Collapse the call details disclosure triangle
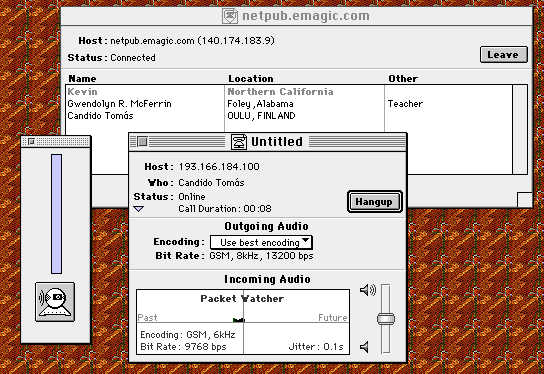Screen dimensions: 544x374 [138, 209]
